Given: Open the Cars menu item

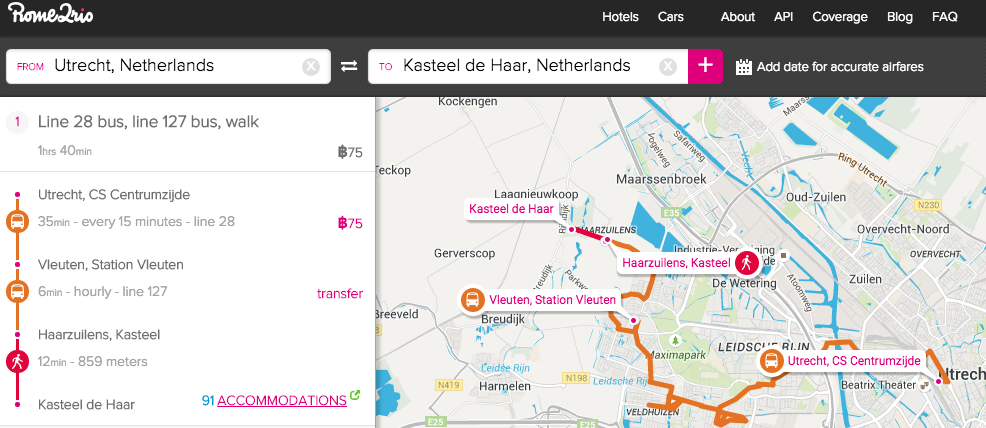Looking at the screenshot, I should pyautogui.click(x=671, y=17).
